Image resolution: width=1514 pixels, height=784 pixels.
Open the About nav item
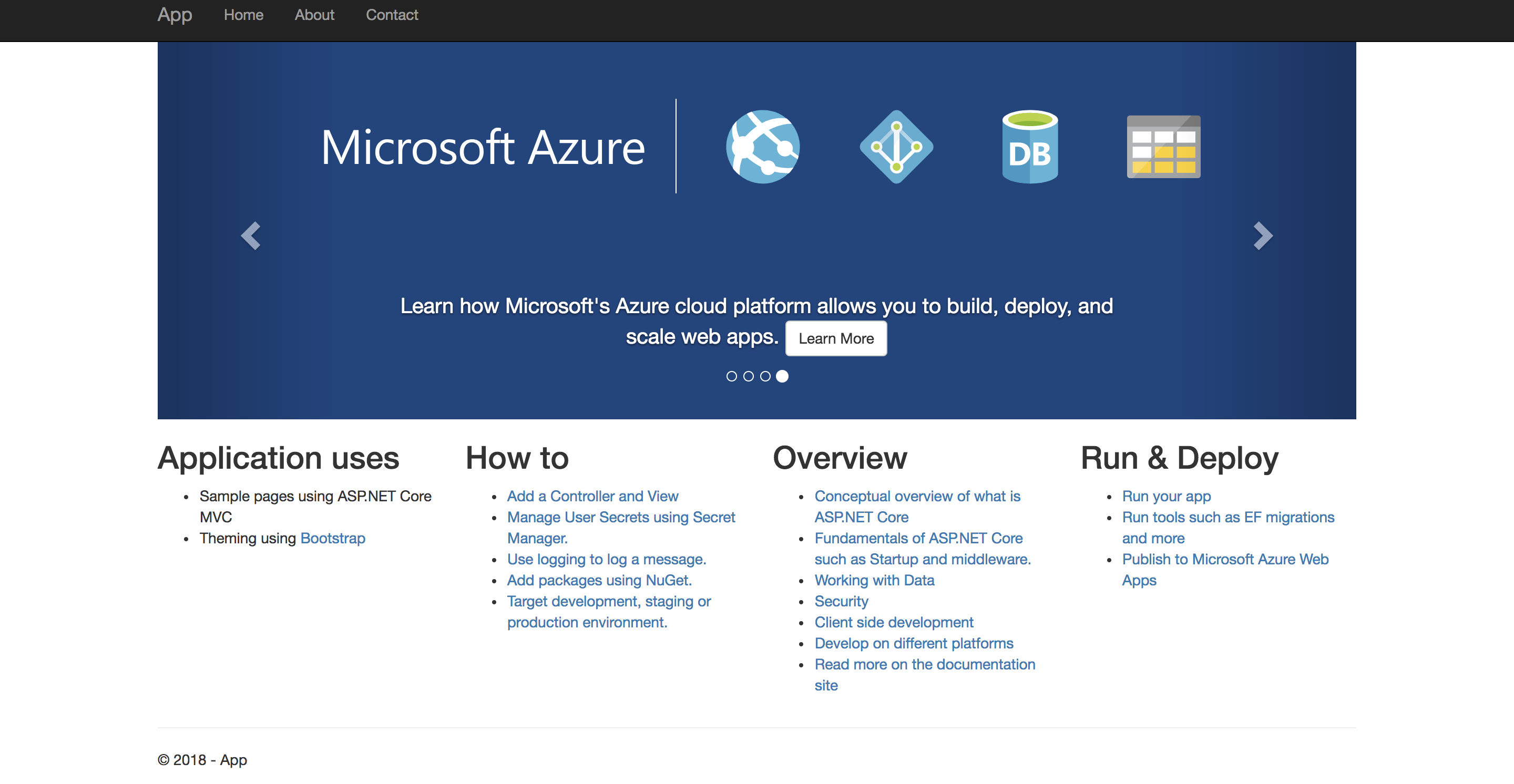(x=314, y=15)
